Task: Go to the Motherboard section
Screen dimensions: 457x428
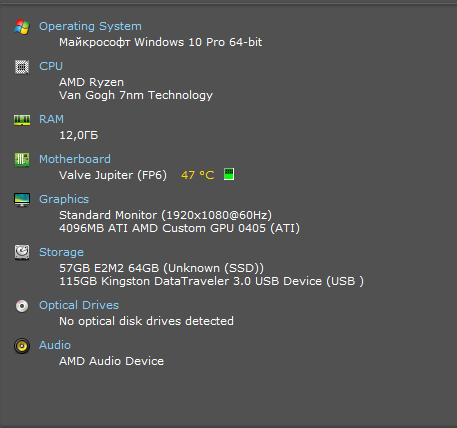Action: [x=75, y=159]
